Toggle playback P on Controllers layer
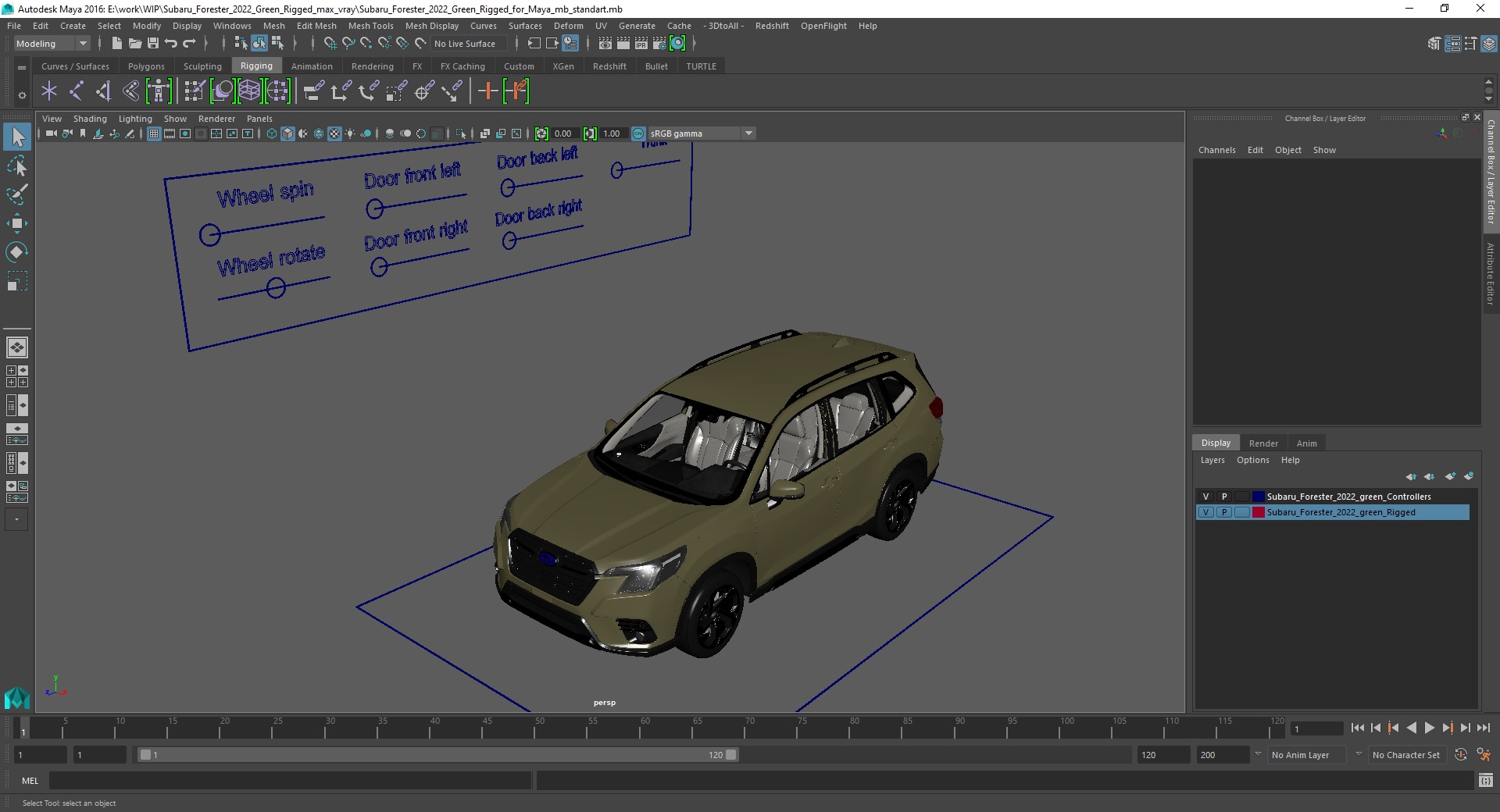 [x=1224, y=497]
